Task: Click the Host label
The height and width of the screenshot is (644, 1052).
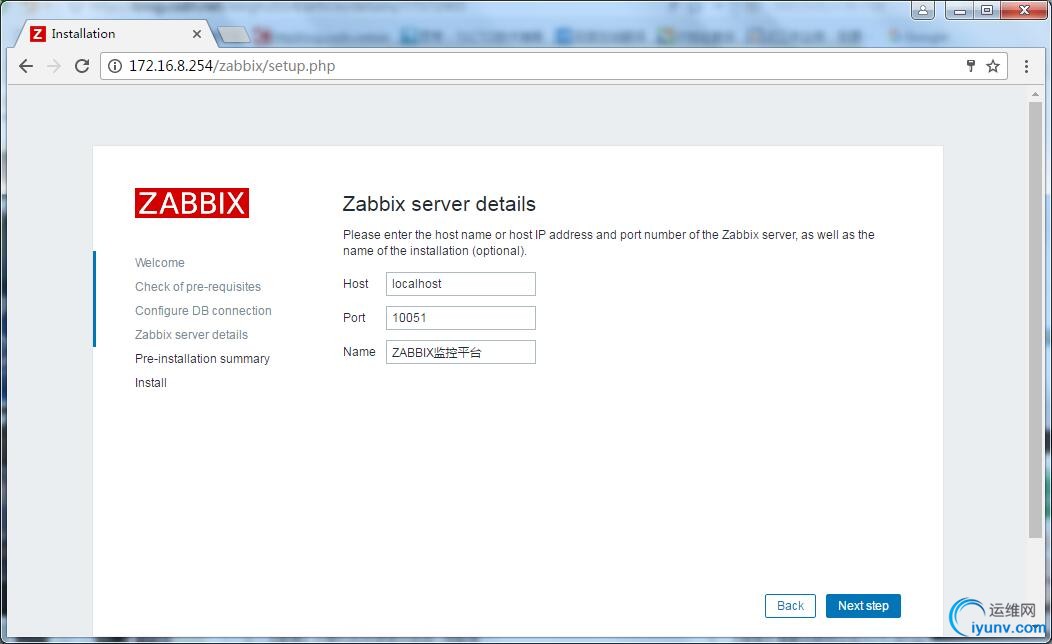Action: (356, 284)
